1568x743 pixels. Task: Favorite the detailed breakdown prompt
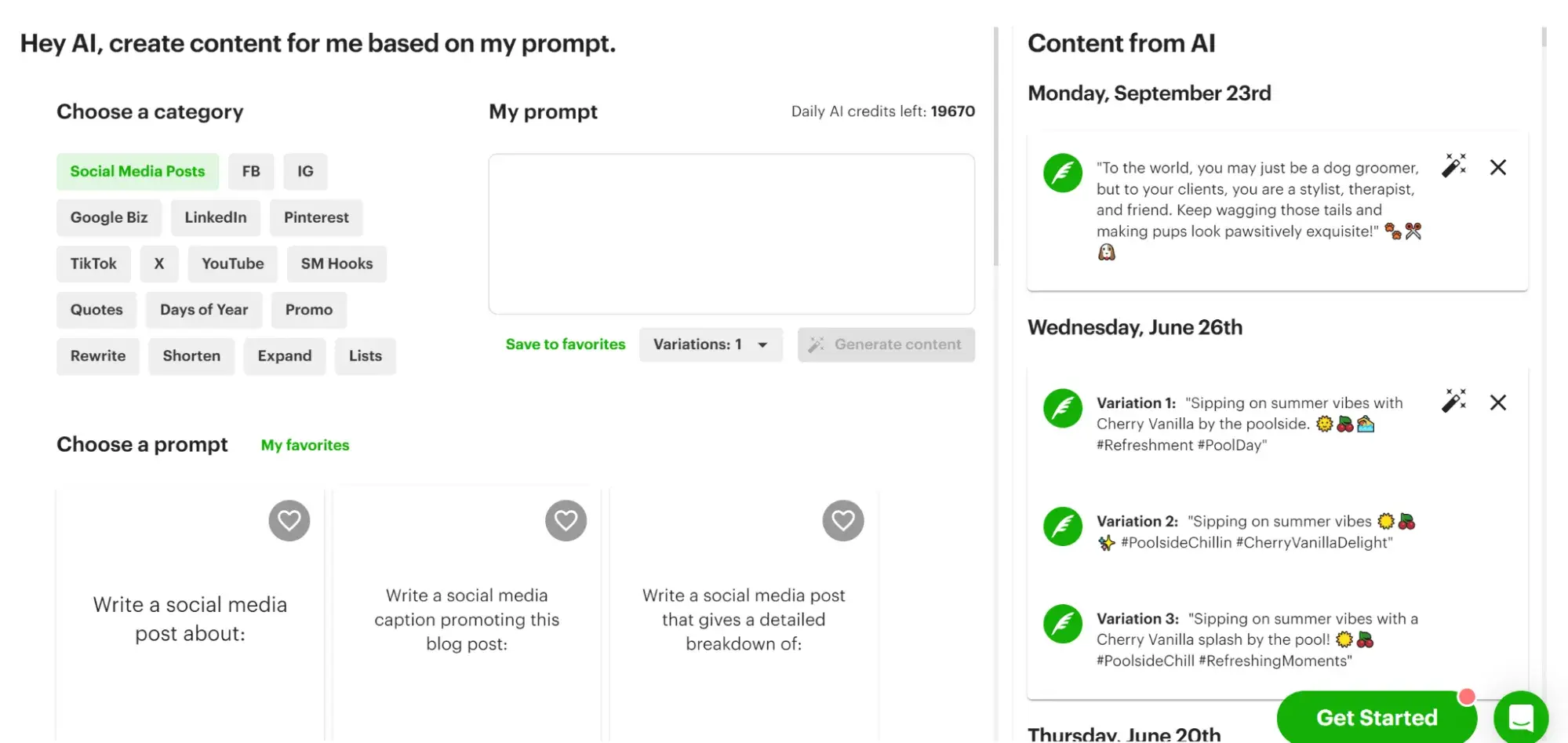point(843,520)
